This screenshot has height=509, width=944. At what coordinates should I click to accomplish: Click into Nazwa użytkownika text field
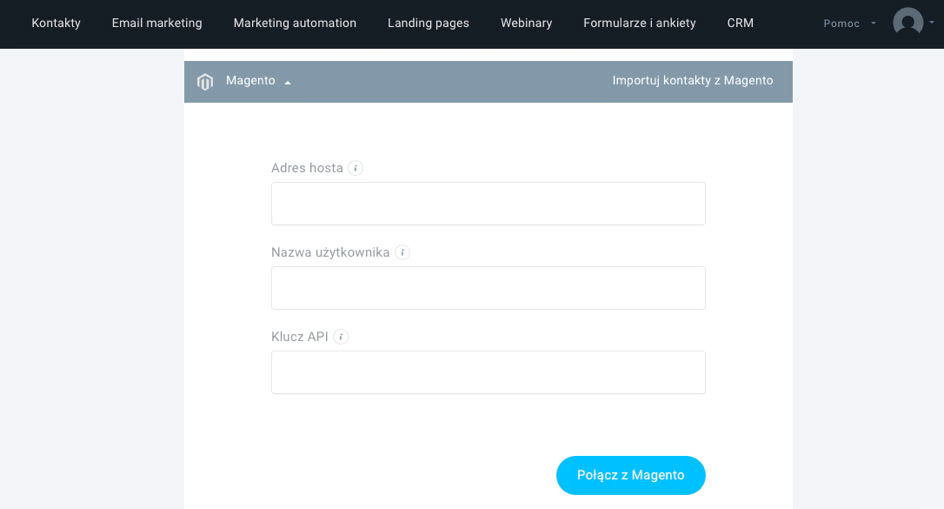point(488,288)
